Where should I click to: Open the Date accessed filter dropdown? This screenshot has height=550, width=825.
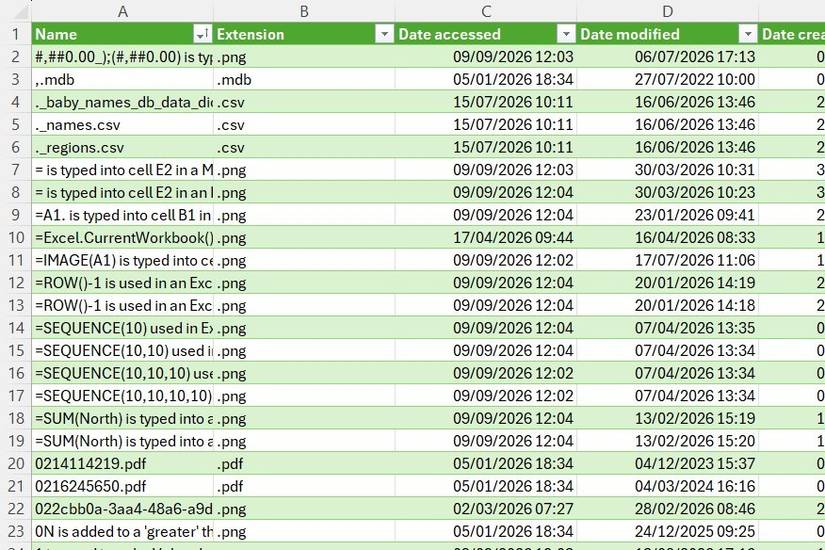pyautogui.click(x=566, y=34)
